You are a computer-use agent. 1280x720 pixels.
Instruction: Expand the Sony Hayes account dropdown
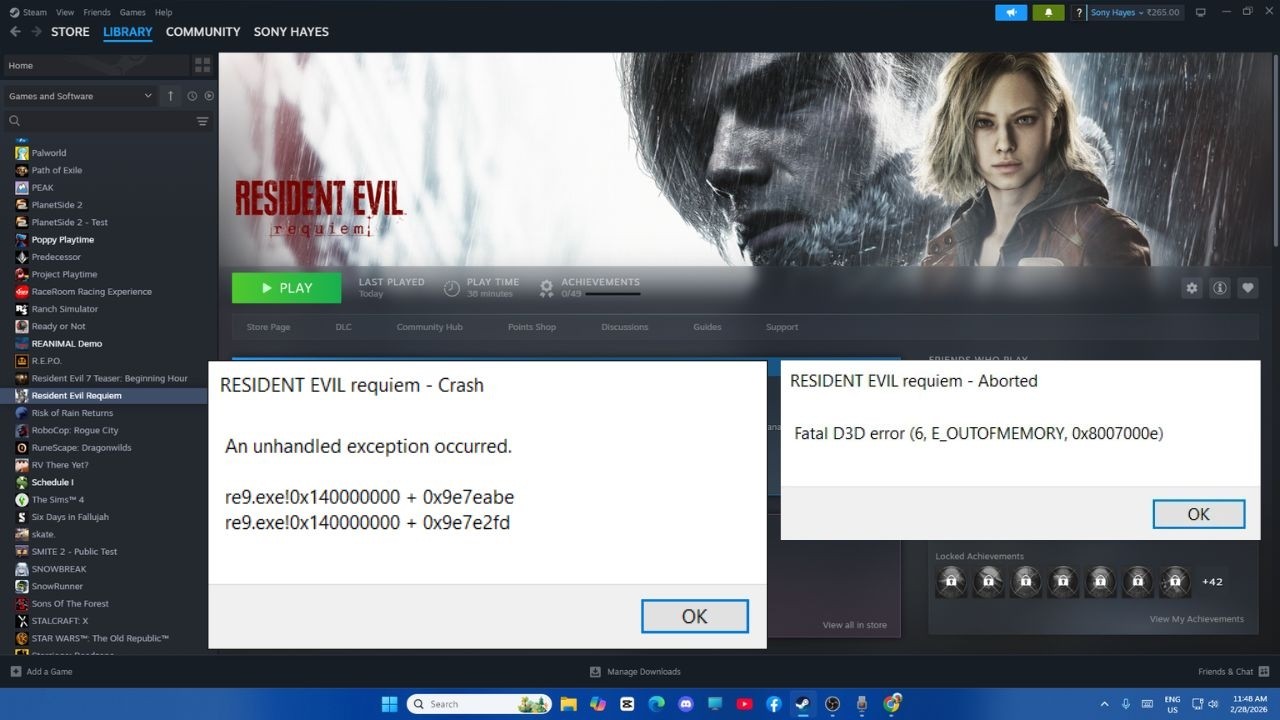[1135, 12]
